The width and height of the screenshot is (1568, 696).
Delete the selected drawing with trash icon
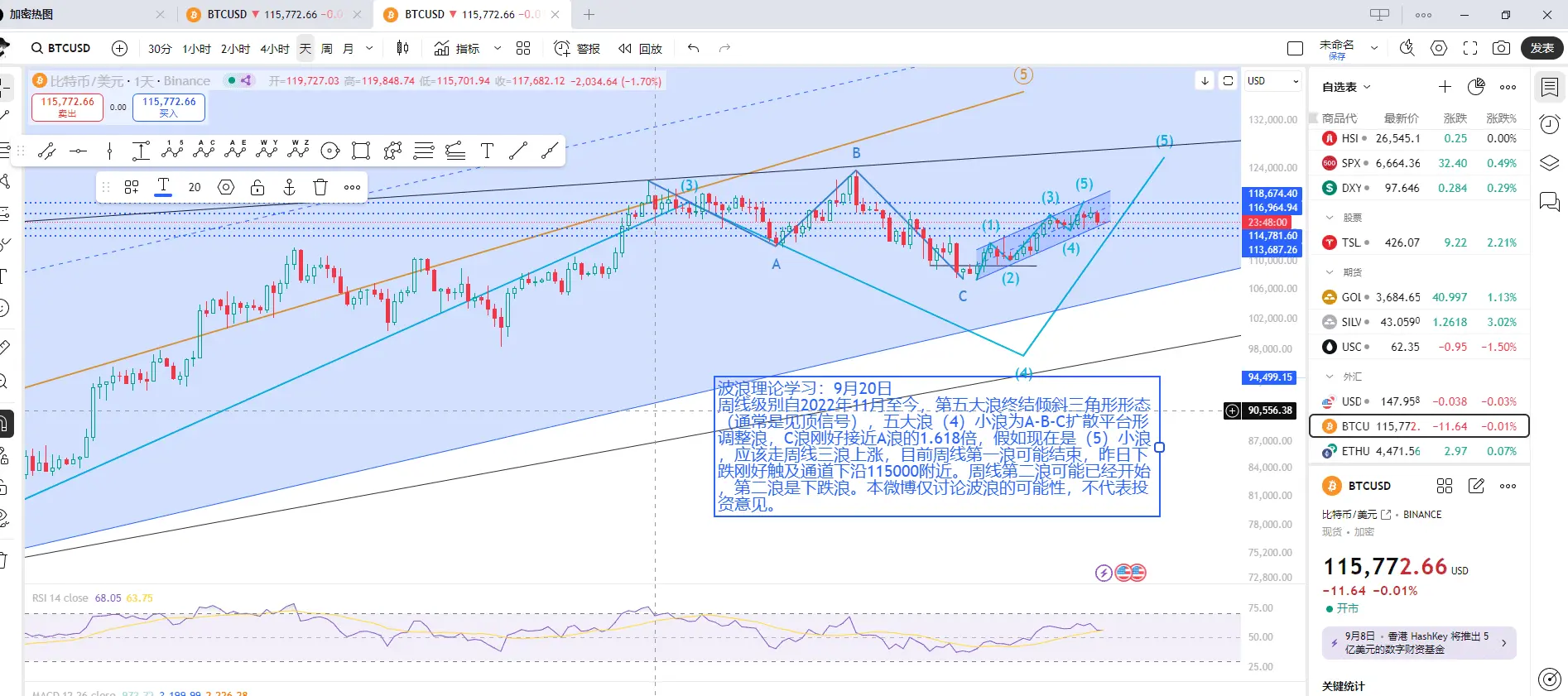(x=320, y=187)
